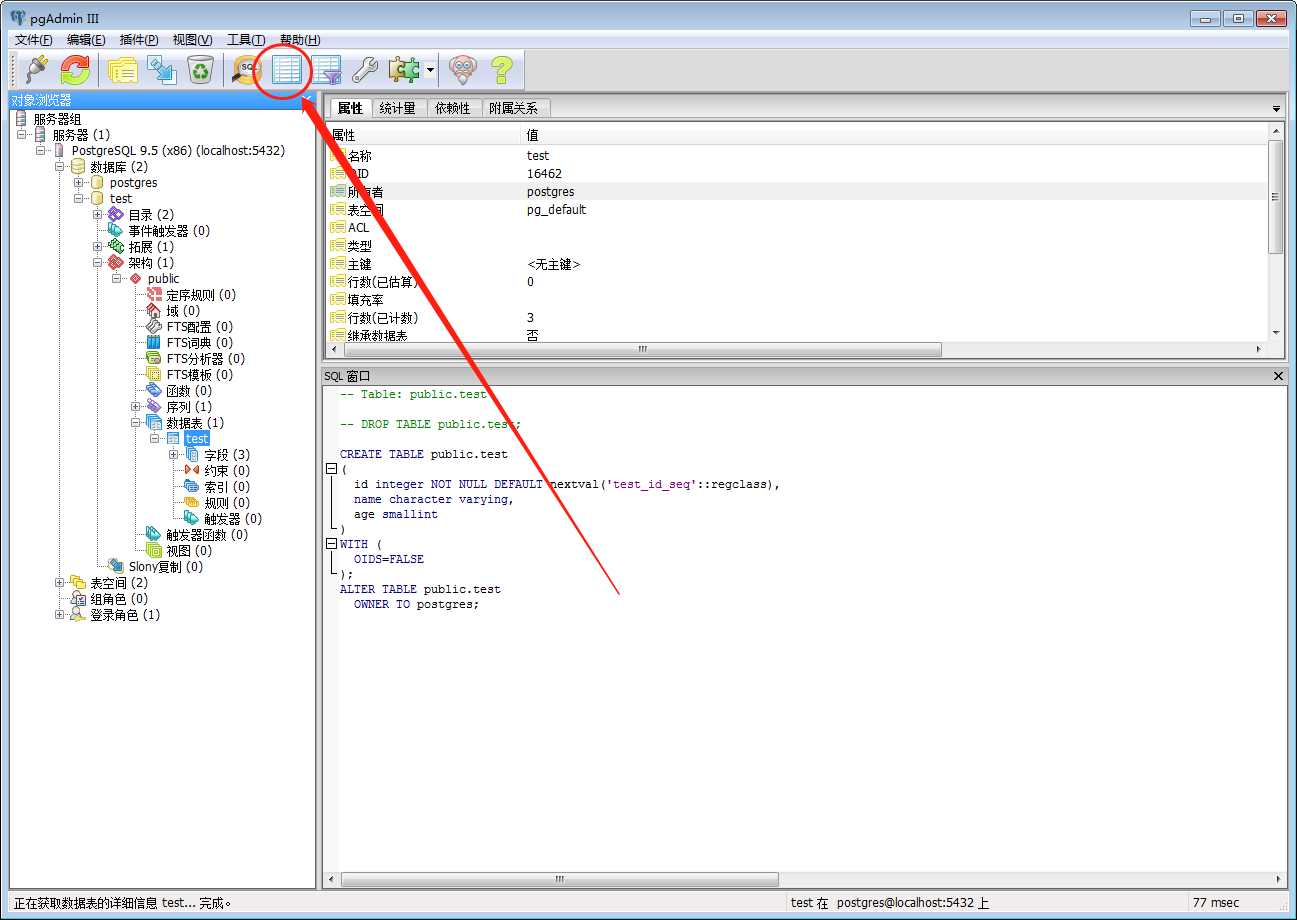Expand the 登录角色 (1) node

pos(60,615)
